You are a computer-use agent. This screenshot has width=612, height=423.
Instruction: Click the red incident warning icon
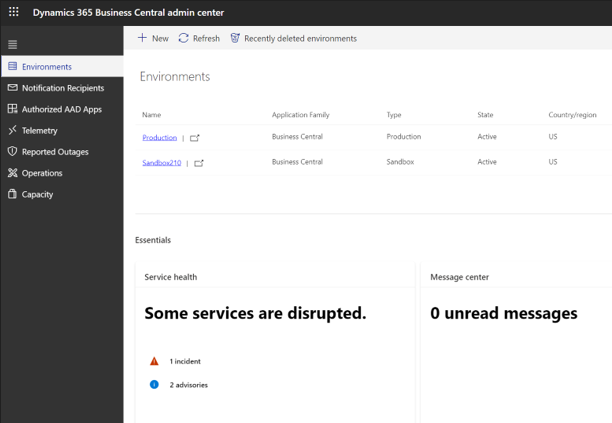[155, 361]
